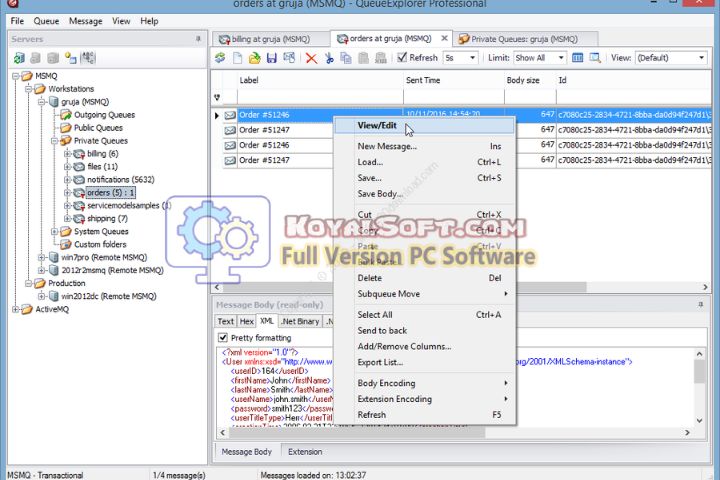Choose New Message... in the context menu

point(424,147)
